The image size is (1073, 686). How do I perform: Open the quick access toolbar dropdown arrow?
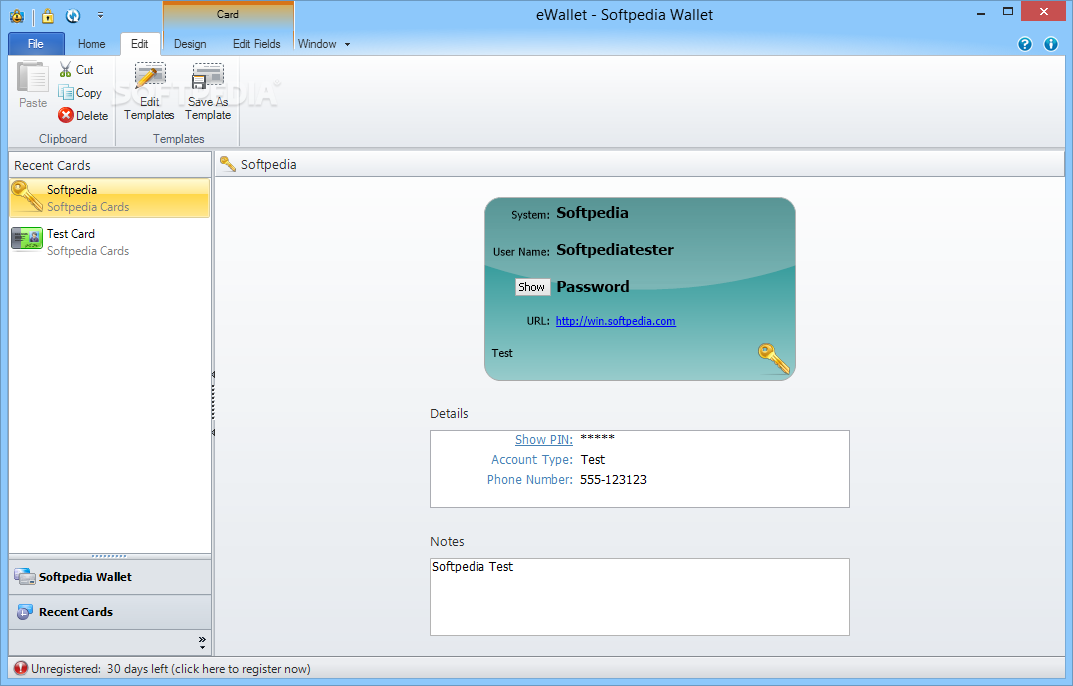(101, 15)
